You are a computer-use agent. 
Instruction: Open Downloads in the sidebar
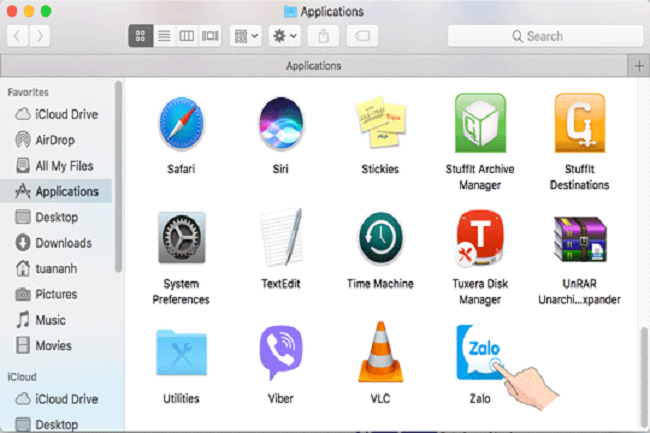pyautogui.click(x=62, y=243)
